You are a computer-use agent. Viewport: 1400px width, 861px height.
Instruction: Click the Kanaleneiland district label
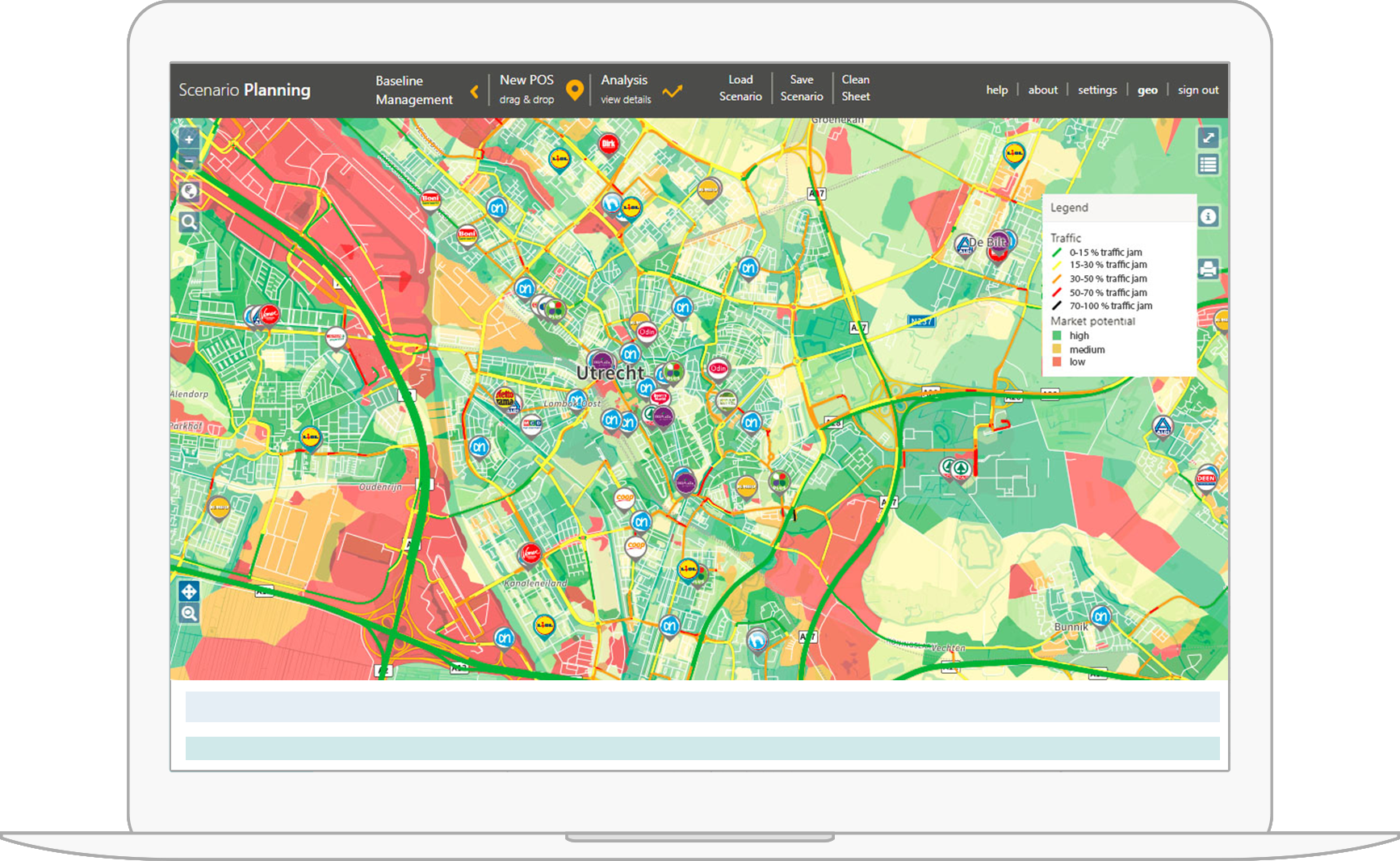click(535, 583)
